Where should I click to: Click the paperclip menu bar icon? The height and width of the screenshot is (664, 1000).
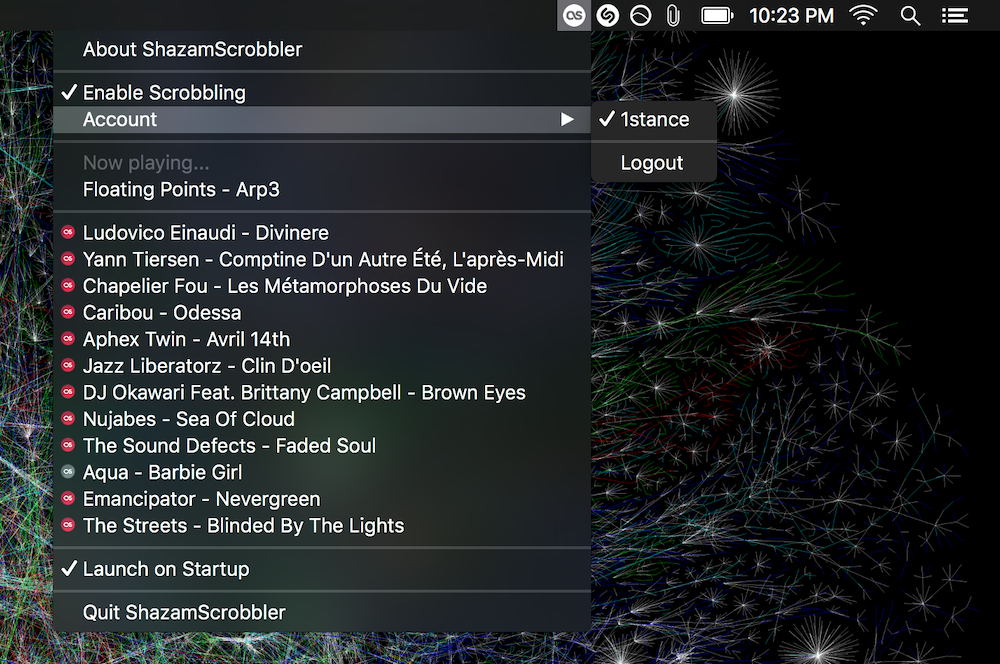pos(673,15)
